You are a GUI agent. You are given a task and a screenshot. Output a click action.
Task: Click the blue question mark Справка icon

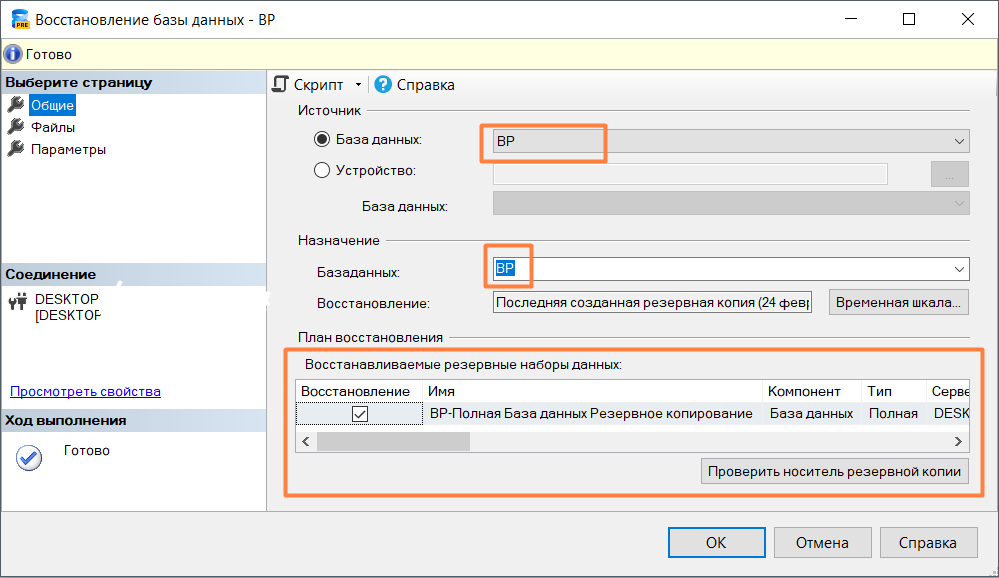click(x=383, y=84)
